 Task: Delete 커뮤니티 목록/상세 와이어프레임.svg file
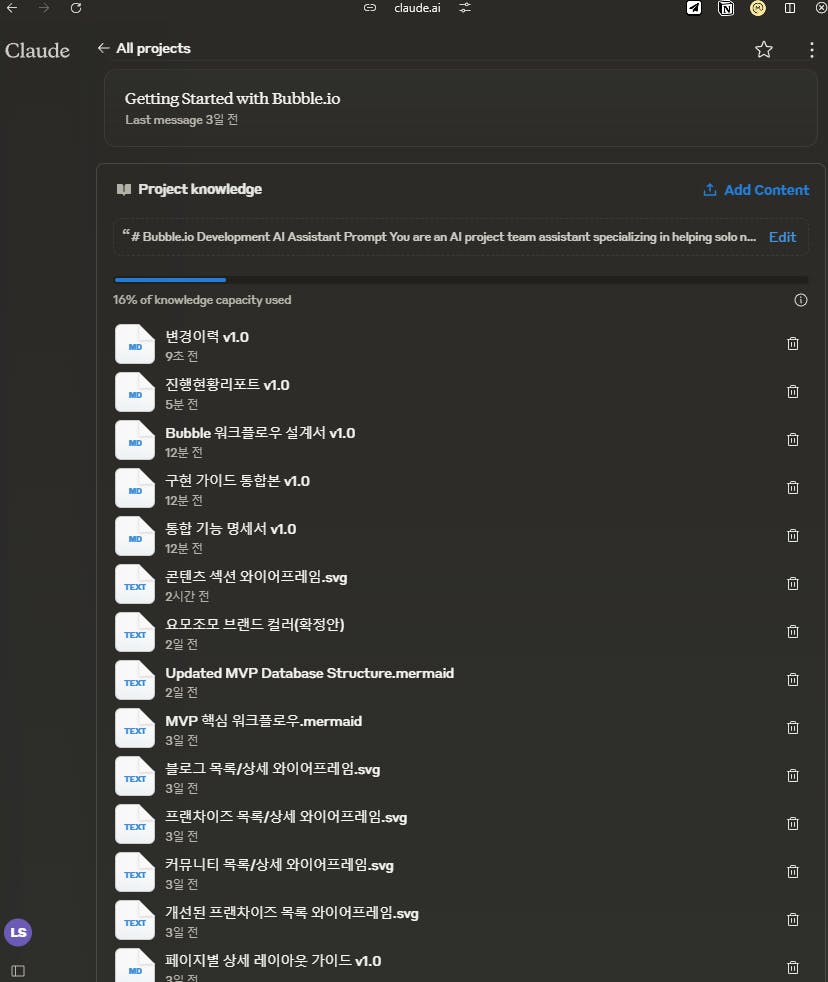793,872
